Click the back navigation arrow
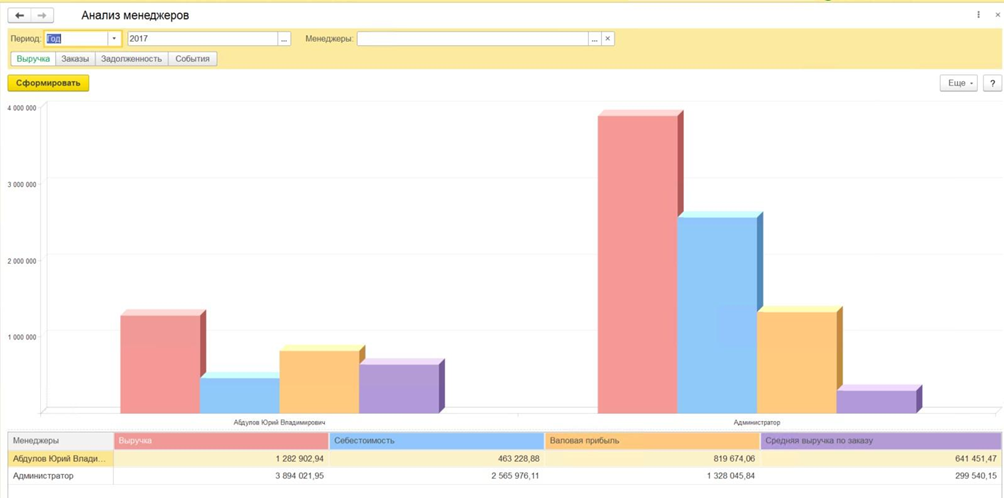 (19, 16)
